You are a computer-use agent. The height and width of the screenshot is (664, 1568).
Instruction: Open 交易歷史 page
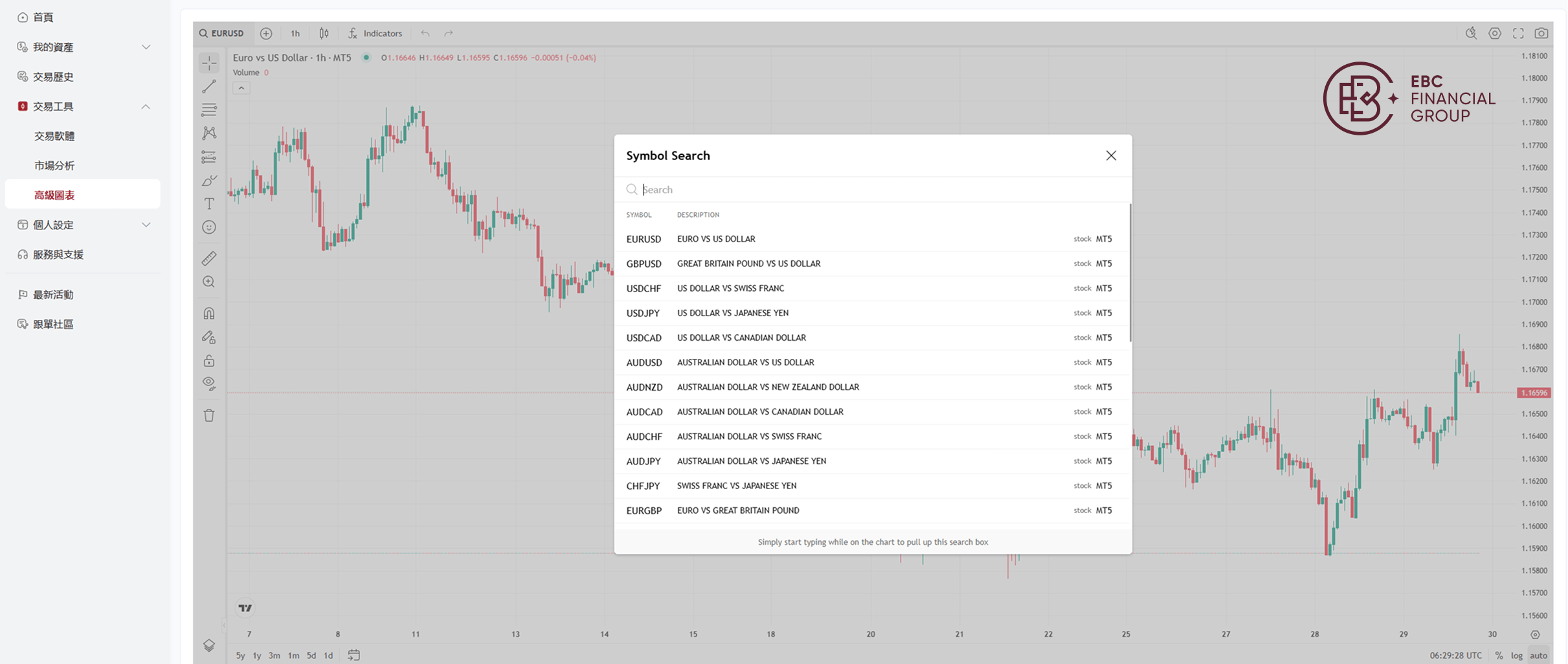click(x=83, y=76)
